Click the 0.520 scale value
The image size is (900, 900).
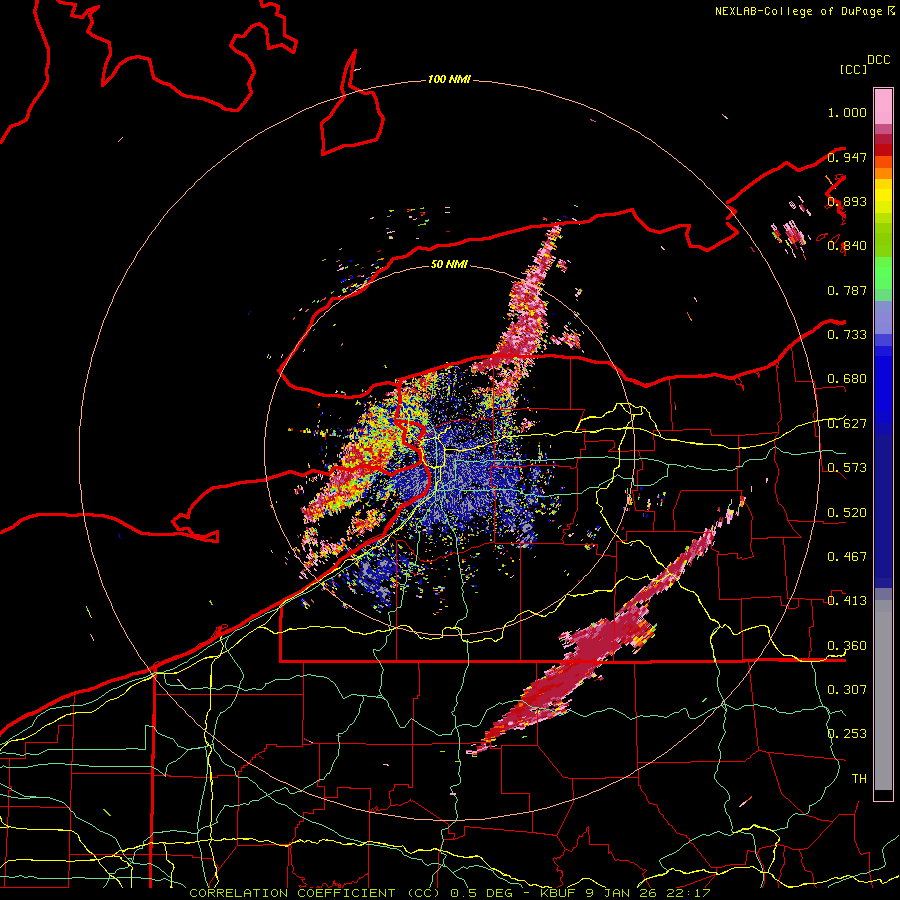click(x=847, y=513)
